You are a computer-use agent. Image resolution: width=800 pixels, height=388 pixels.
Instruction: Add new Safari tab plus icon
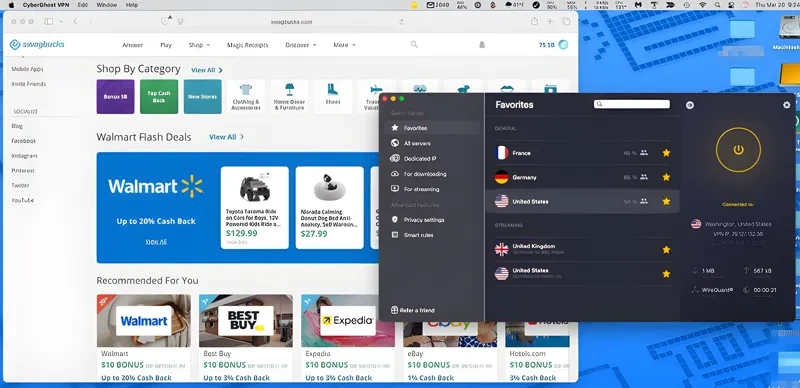[550, 21]
